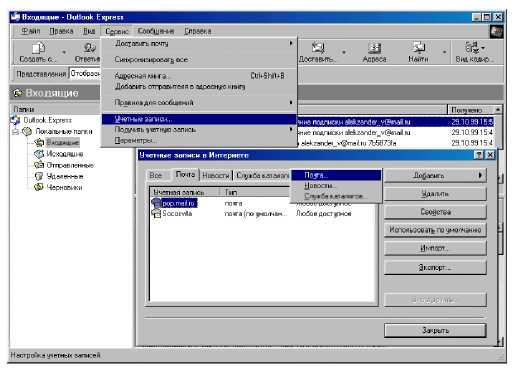
Task: Click the Получено column header
Action: (470, 110)
